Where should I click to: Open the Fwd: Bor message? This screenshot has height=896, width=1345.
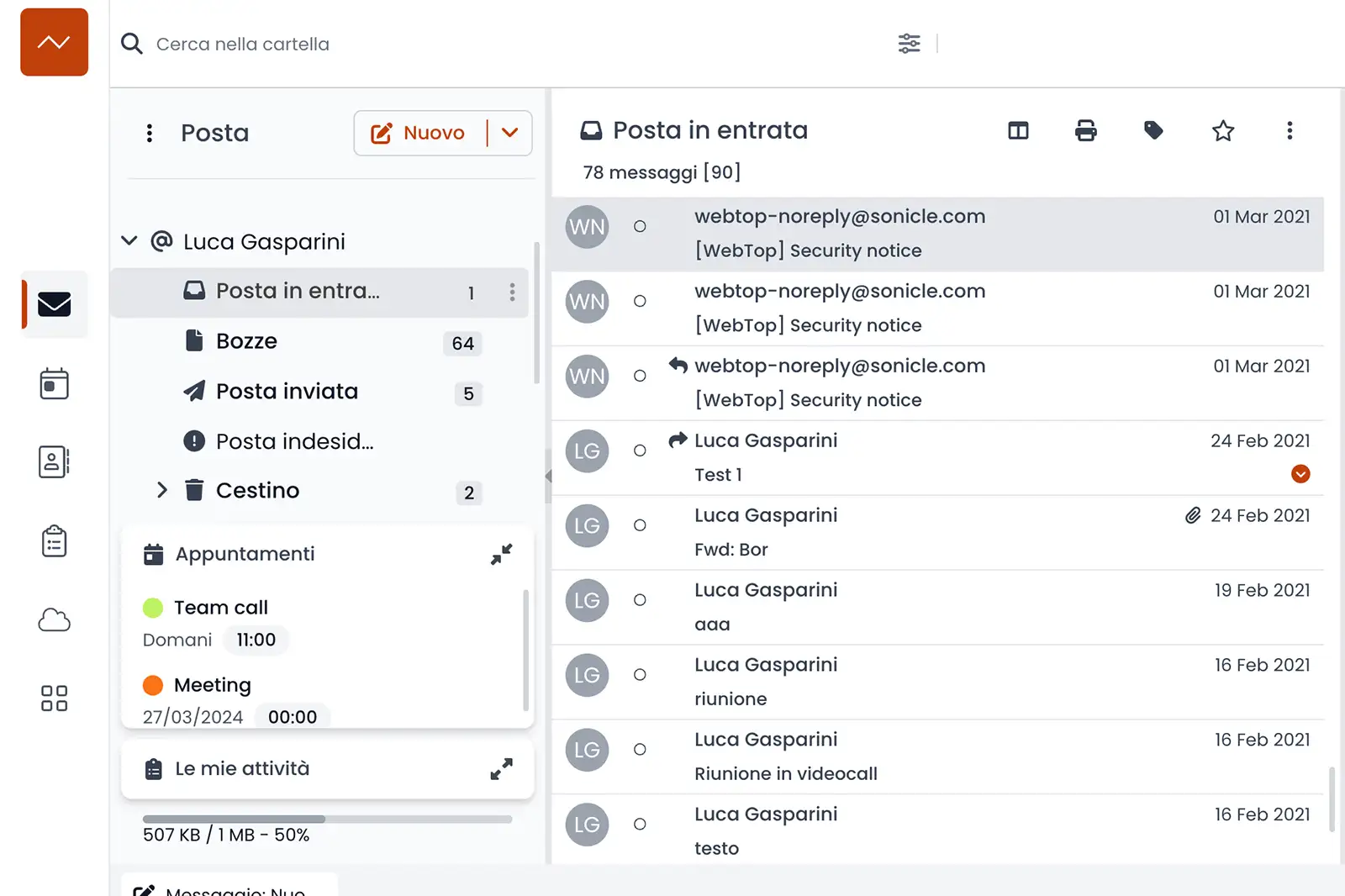(937, 533)
